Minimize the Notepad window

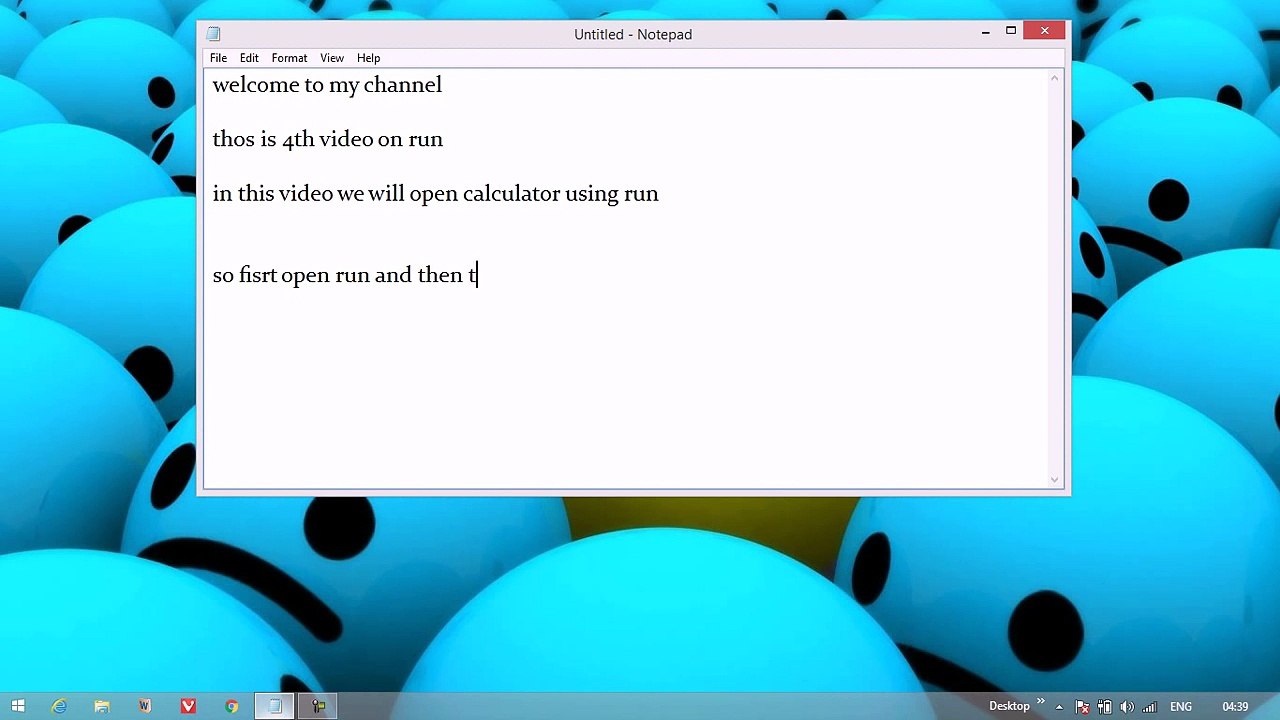(986, 32)
